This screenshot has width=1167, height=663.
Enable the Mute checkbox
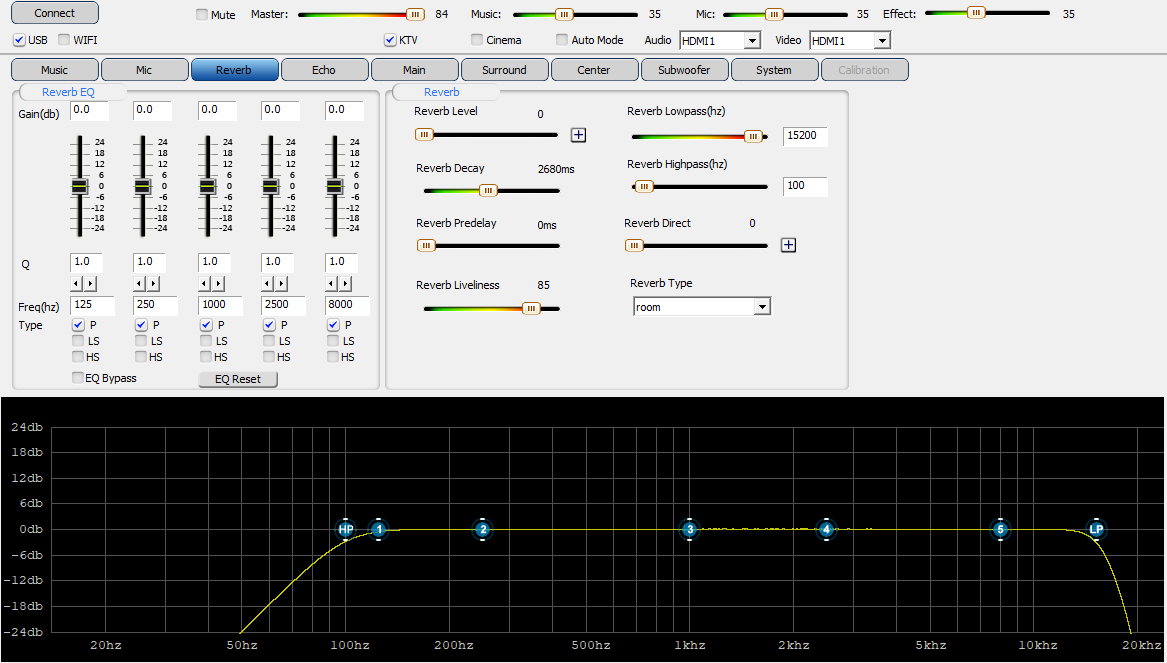pyautogui.click(x=202, y=15)
